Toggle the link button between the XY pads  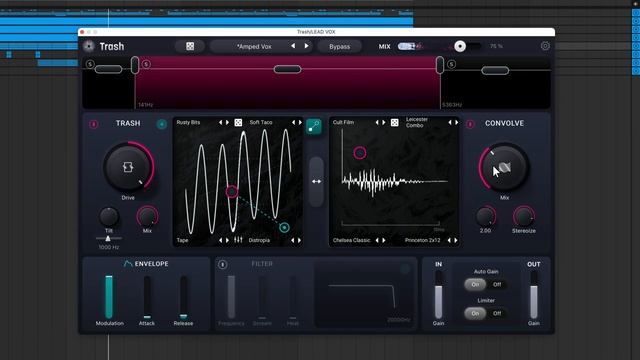[x=313, y=127]
